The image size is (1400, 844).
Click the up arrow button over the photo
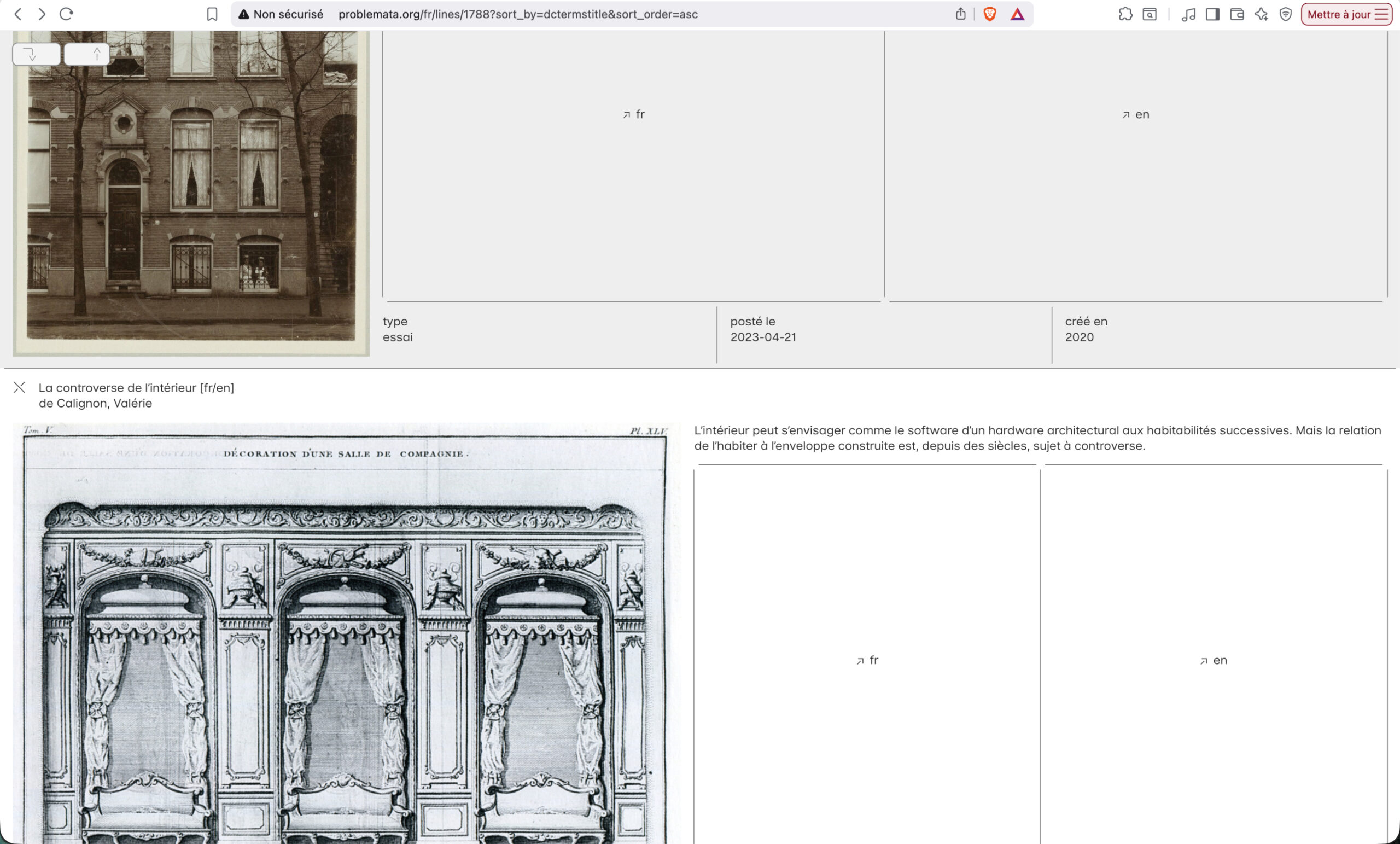87,55
